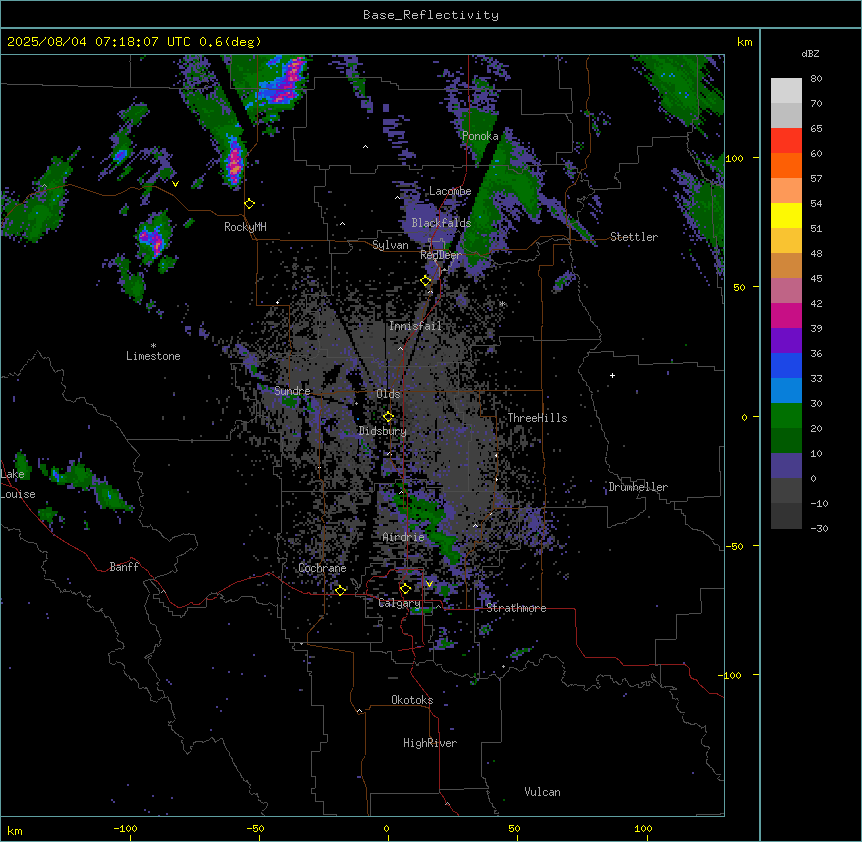Click the Calgary city label
Screen dimensions: 862x842
pyautogui.click(x=399, y=603)
